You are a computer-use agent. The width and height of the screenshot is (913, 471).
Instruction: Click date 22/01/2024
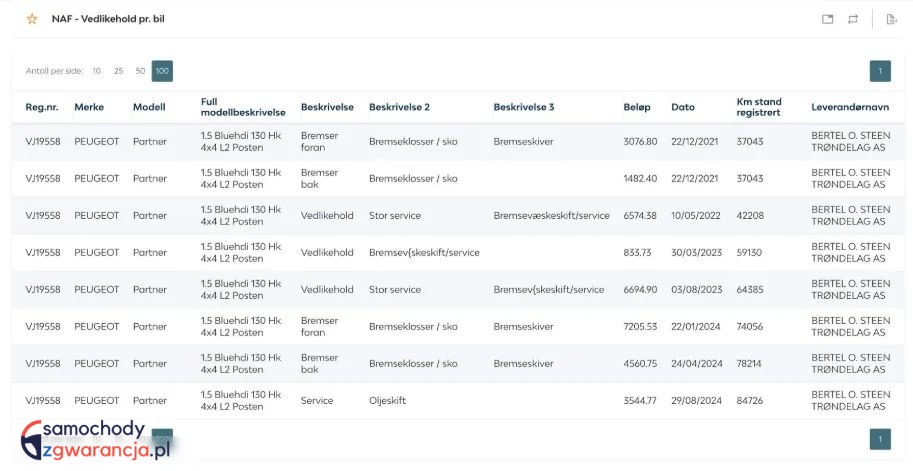[x=696, y=327]
